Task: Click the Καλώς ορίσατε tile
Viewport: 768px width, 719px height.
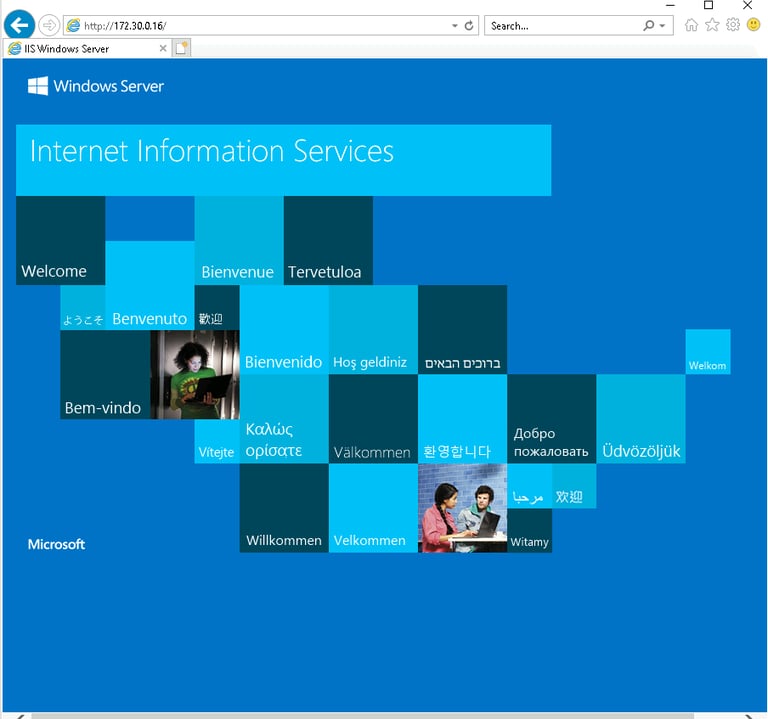Action: [284, 419]
